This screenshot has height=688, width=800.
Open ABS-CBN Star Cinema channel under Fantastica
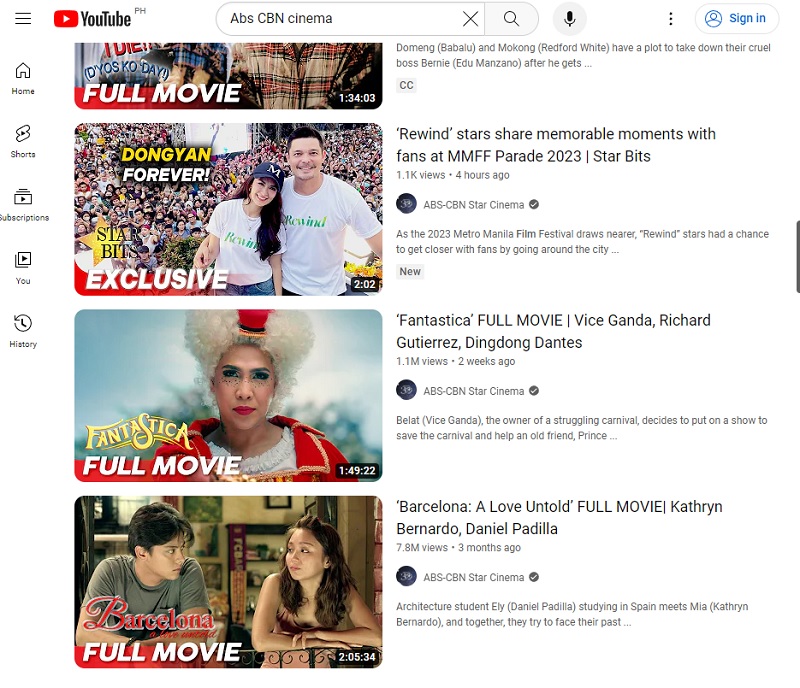473,391
